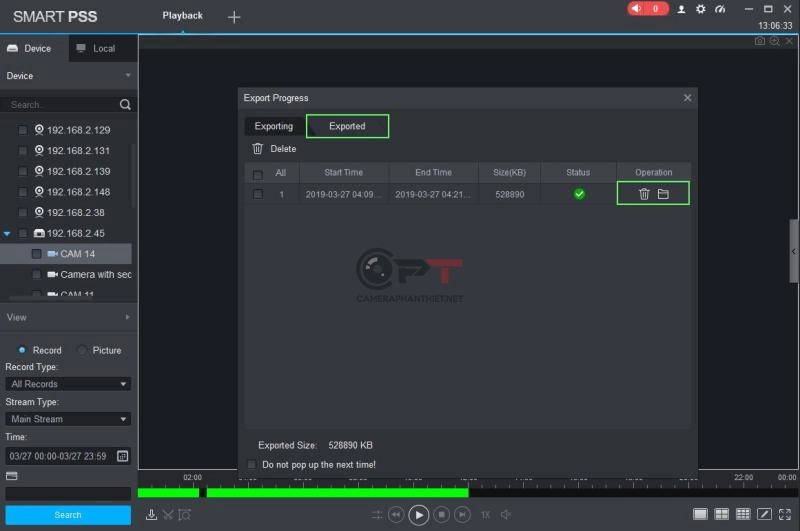Open the Stream Type dropdown
Screen dimensions: 800x531
click(x=68, y=419)
